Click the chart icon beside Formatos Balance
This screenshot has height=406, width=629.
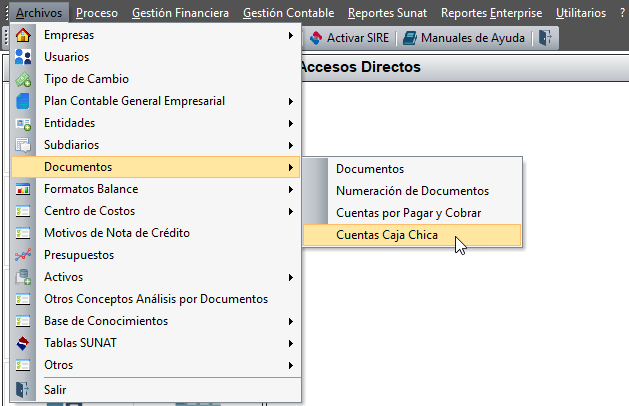click(x=23, y=189)
